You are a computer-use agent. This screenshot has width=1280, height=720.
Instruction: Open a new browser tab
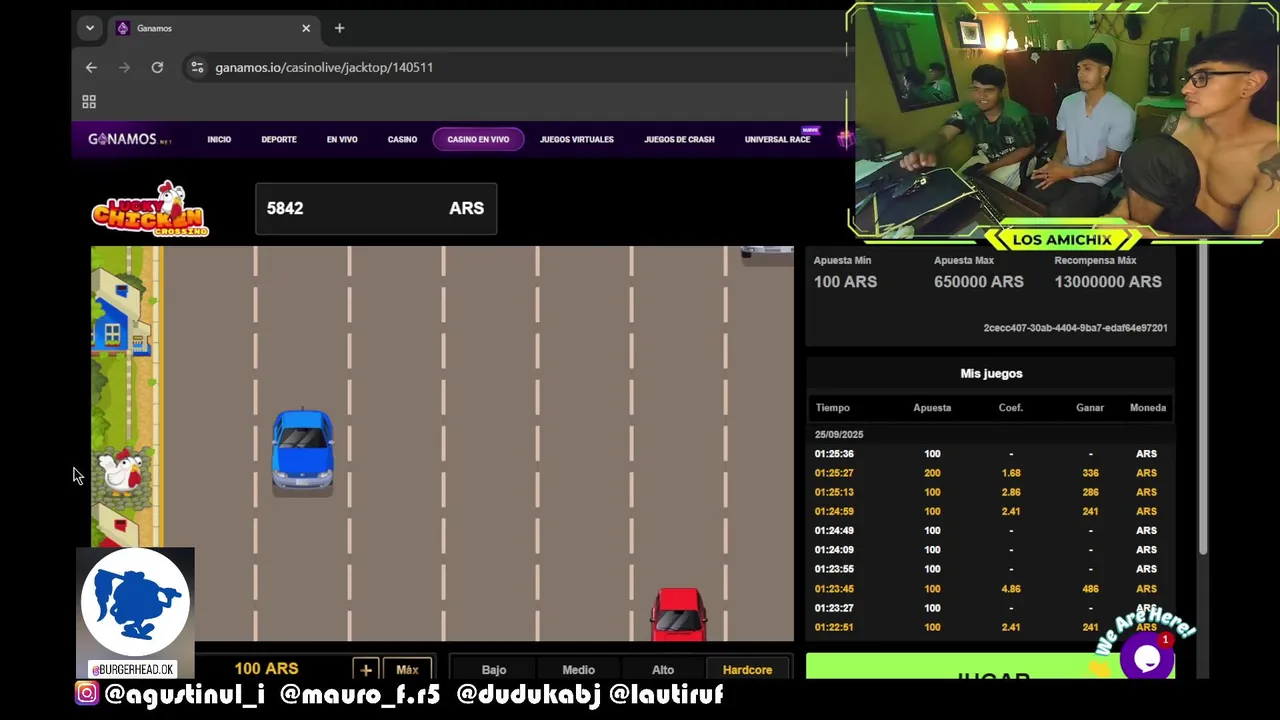click(x=339, y=28)
